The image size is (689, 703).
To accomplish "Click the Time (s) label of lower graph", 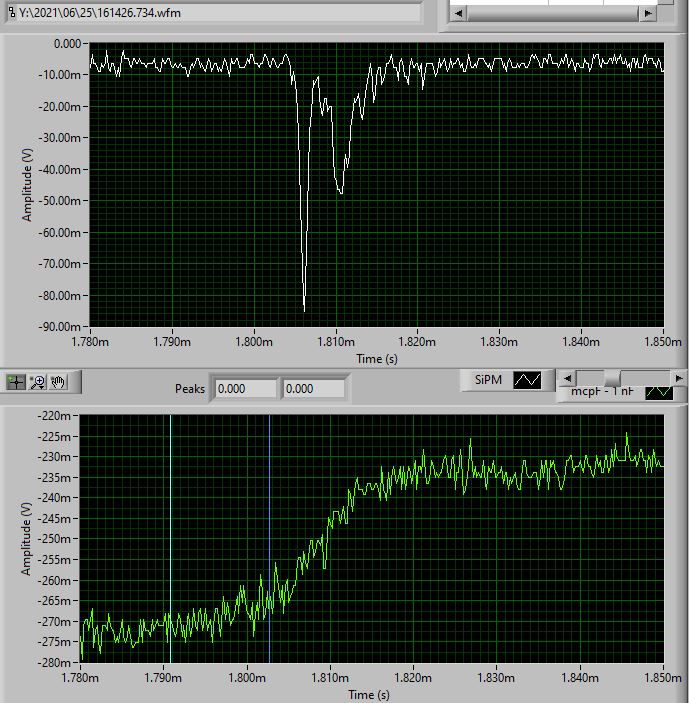I will [x=369, y=694].
